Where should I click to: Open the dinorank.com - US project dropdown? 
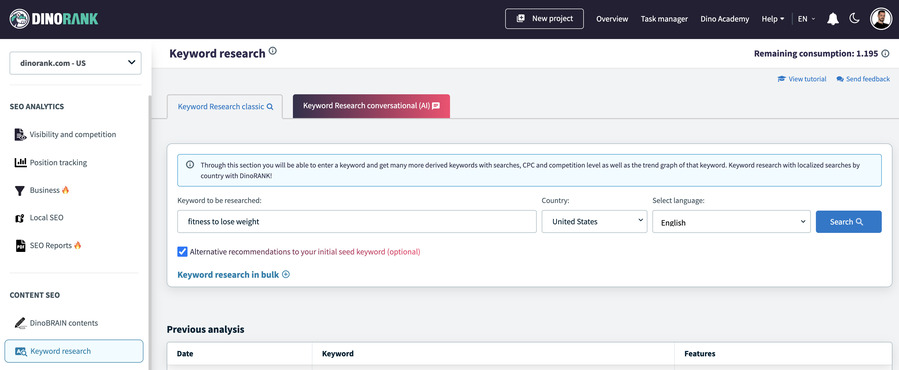click(x=75, y=63)
